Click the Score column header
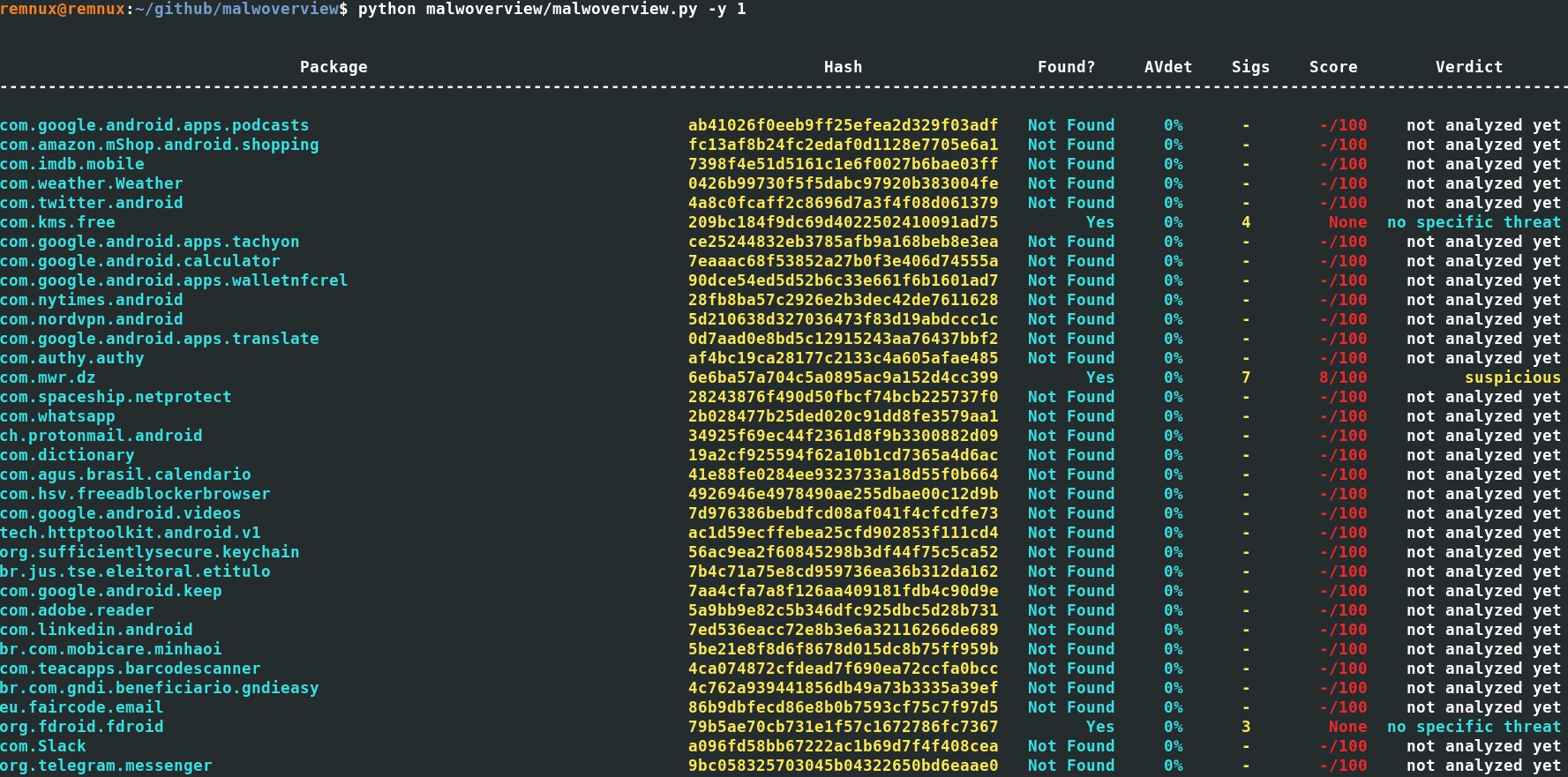1568x777 pixels. coord(1333,67)
